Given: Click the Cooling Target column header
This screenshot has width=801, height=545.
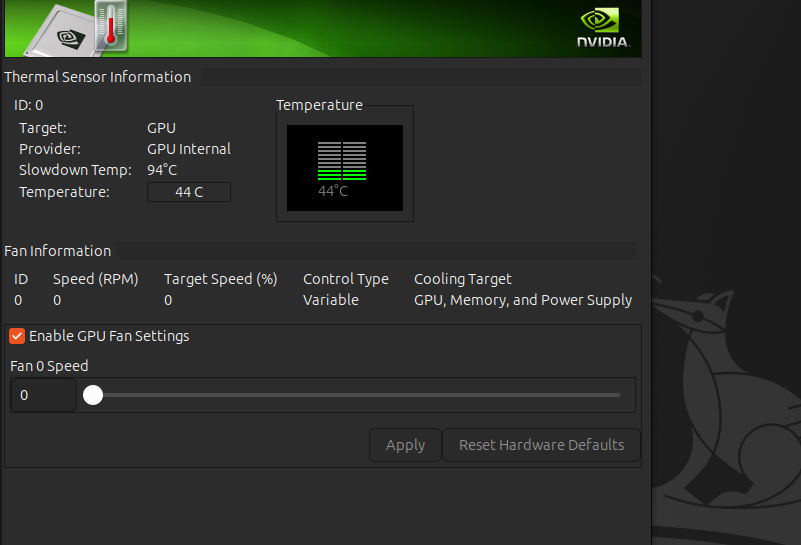Looking at the screenshot, I should coord(462,279).
